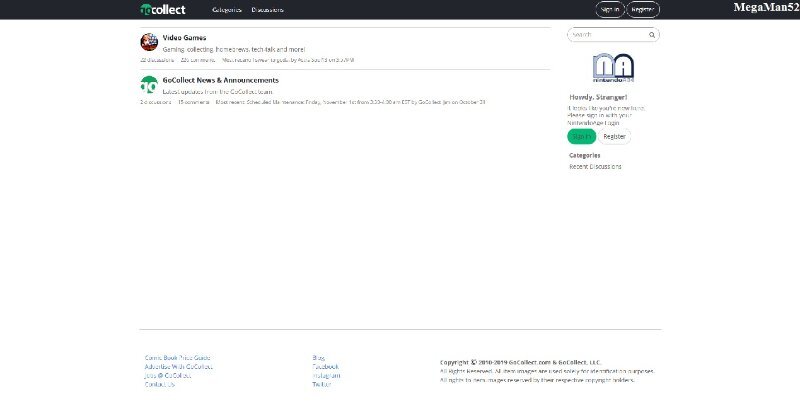The width and height of the screenshot is (800, 406).
Task: Select Recent Discussions in sidebar
Action: tap(595, 166)
